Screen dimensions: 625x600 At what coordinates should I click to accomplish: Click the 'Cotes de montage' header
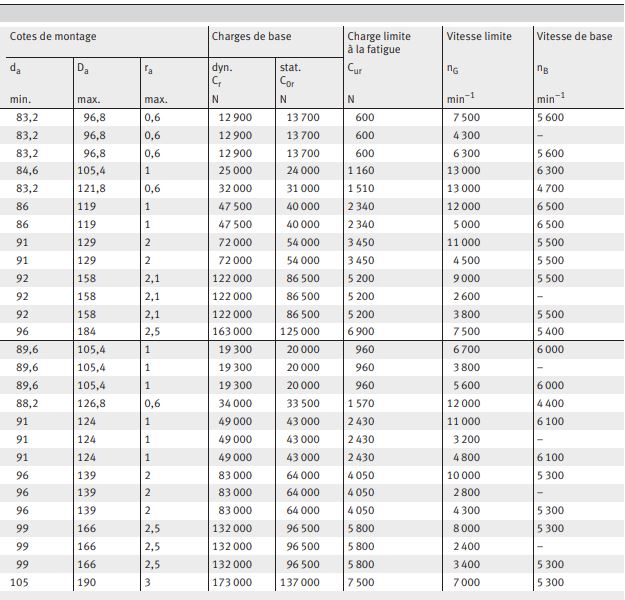pyautogui.click(x=53, y=36)
